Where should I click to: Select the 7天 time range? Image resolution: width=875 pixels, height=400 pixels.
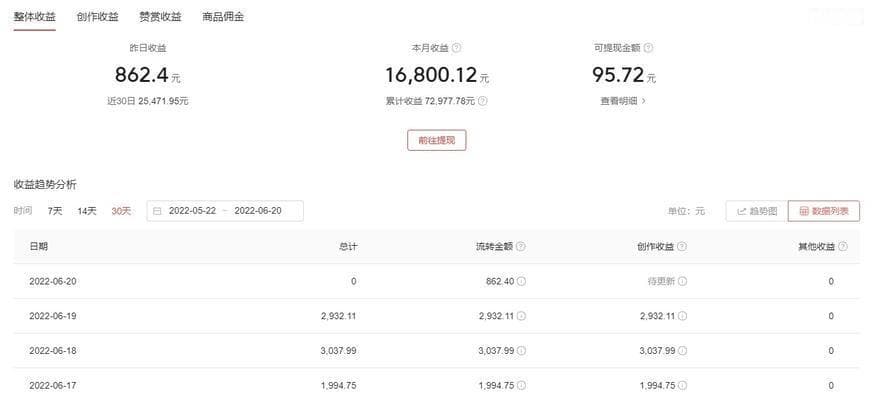(x=55, y=211)
